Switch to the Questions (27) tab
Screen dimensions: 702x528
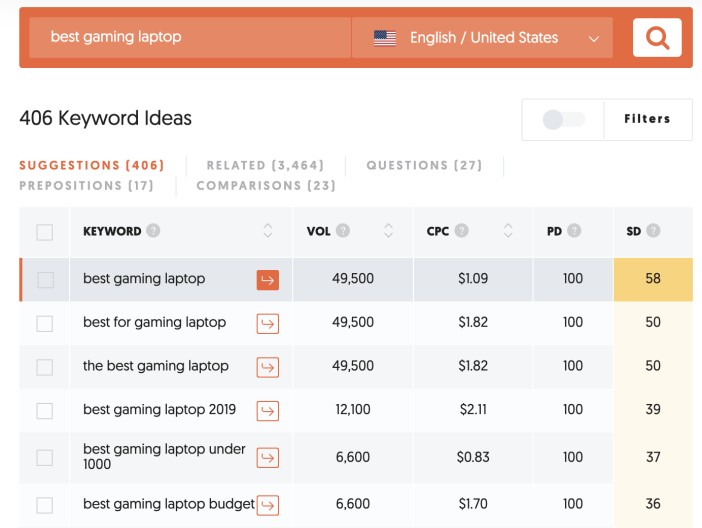coord(424,165)
